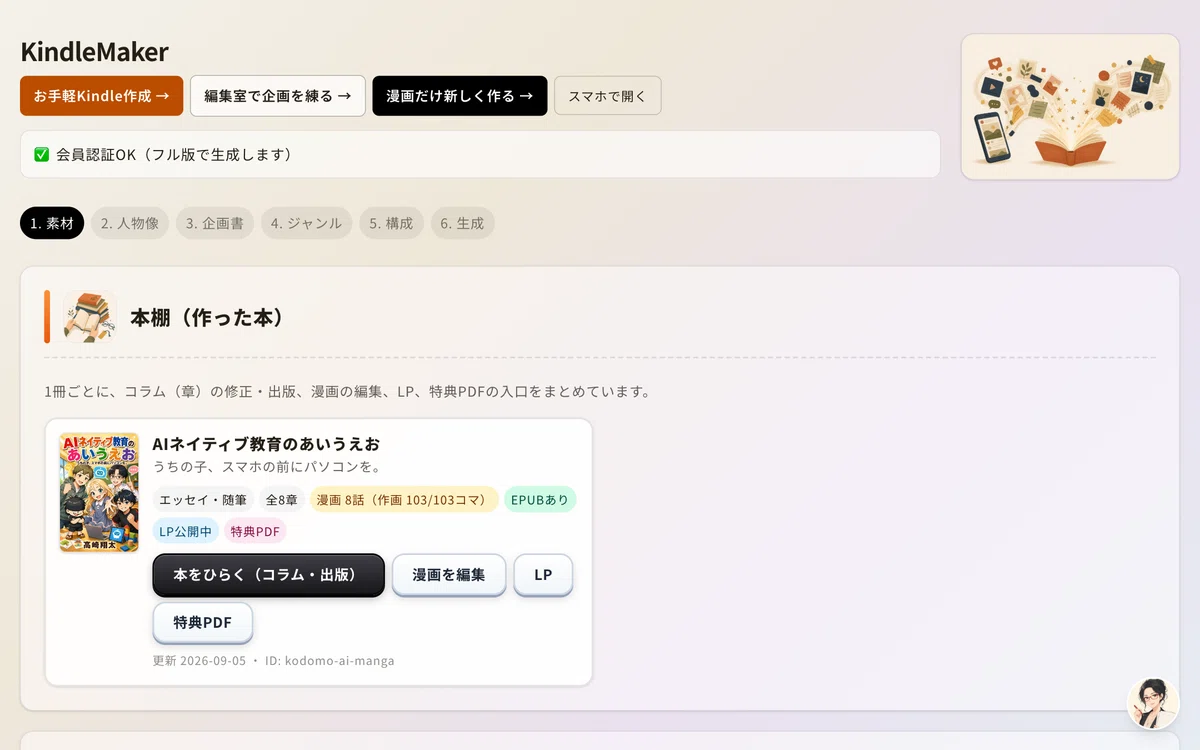1200x750 pixels.
Task: Go to step 2. 人物像
Action: [130, 223]
